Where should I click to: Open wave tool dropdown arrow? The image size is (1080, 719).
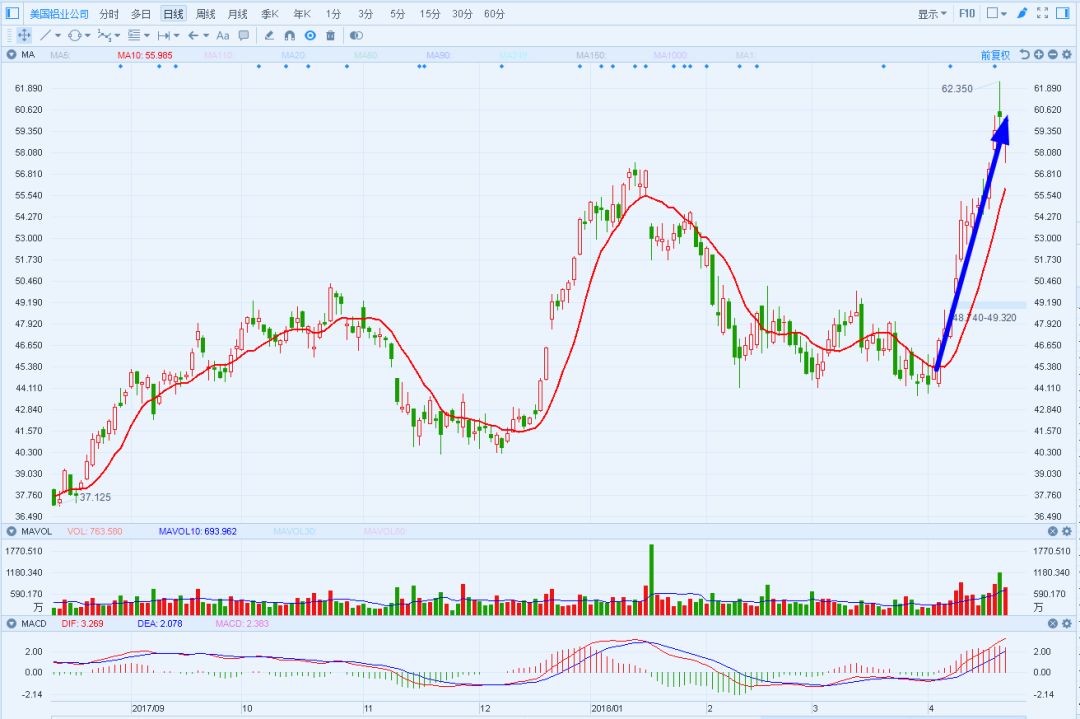coord(117,36)
